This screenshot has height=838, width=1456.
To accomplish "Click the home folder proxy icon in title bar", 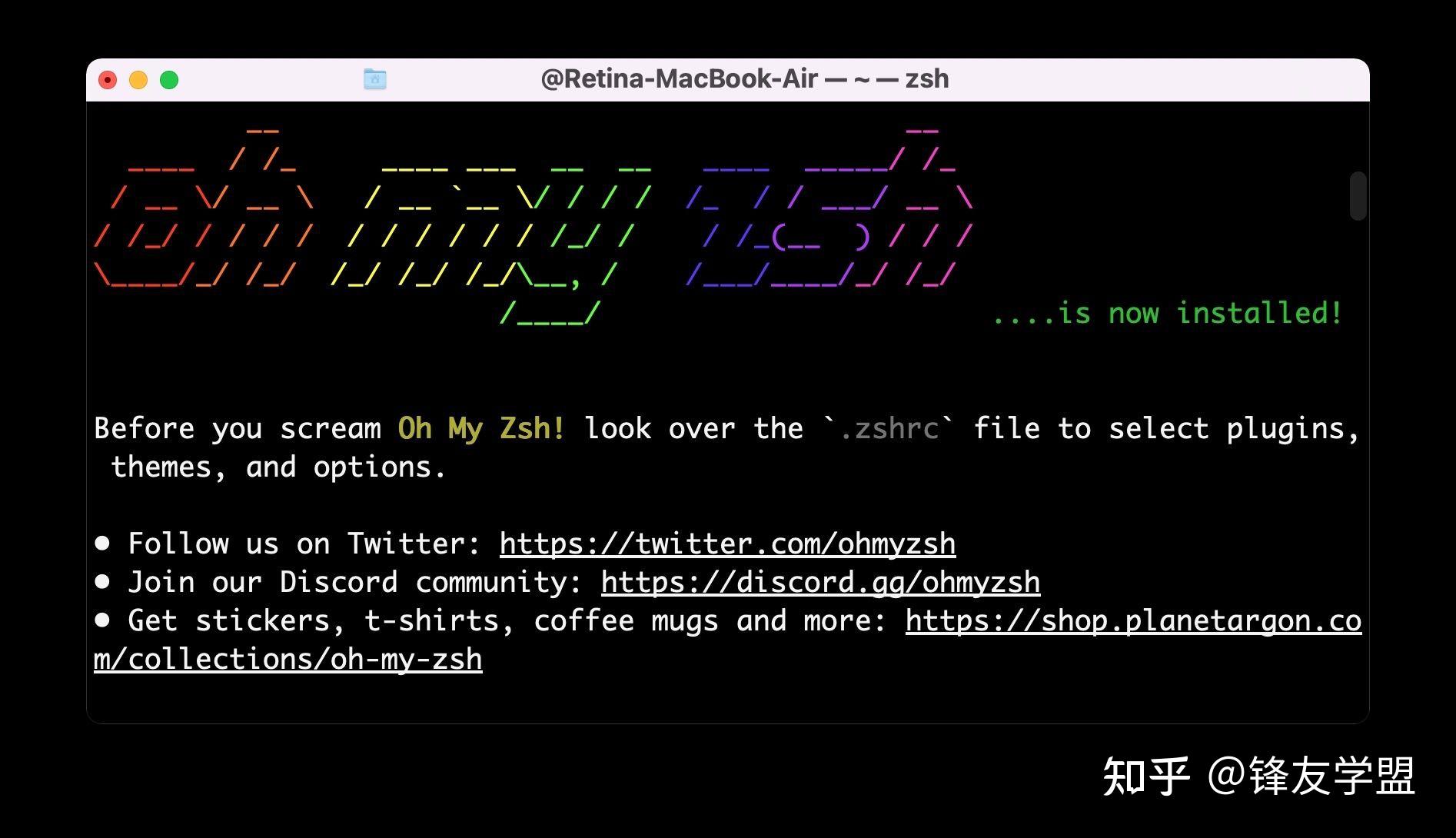I will pyautogui.click(x=374, y=78).
